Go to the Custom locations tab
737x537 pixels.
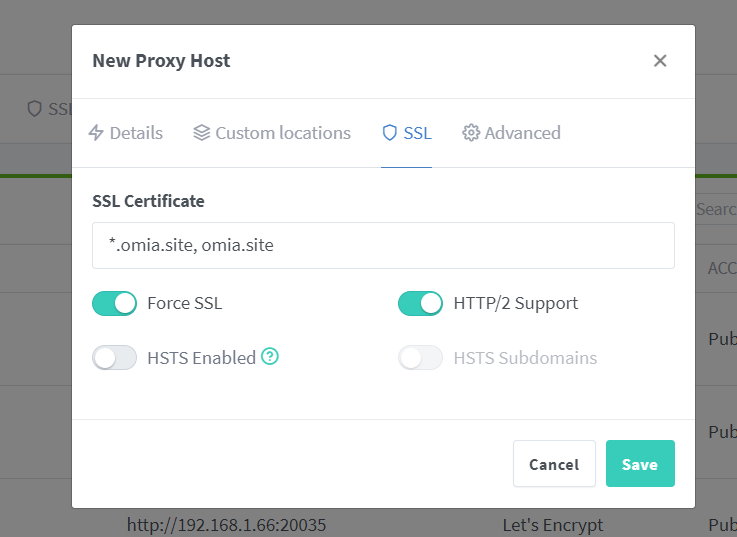point(283,133)
